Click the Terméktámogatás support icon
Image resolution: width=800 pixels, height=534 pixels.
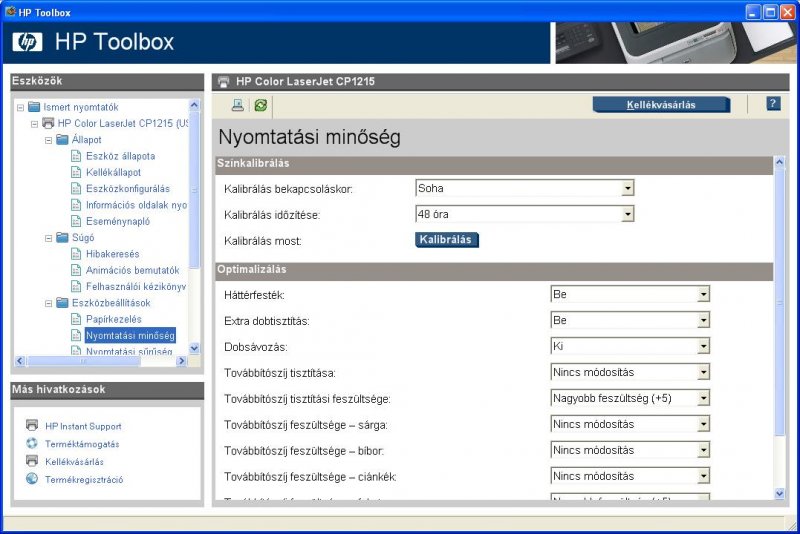[32, 443]
